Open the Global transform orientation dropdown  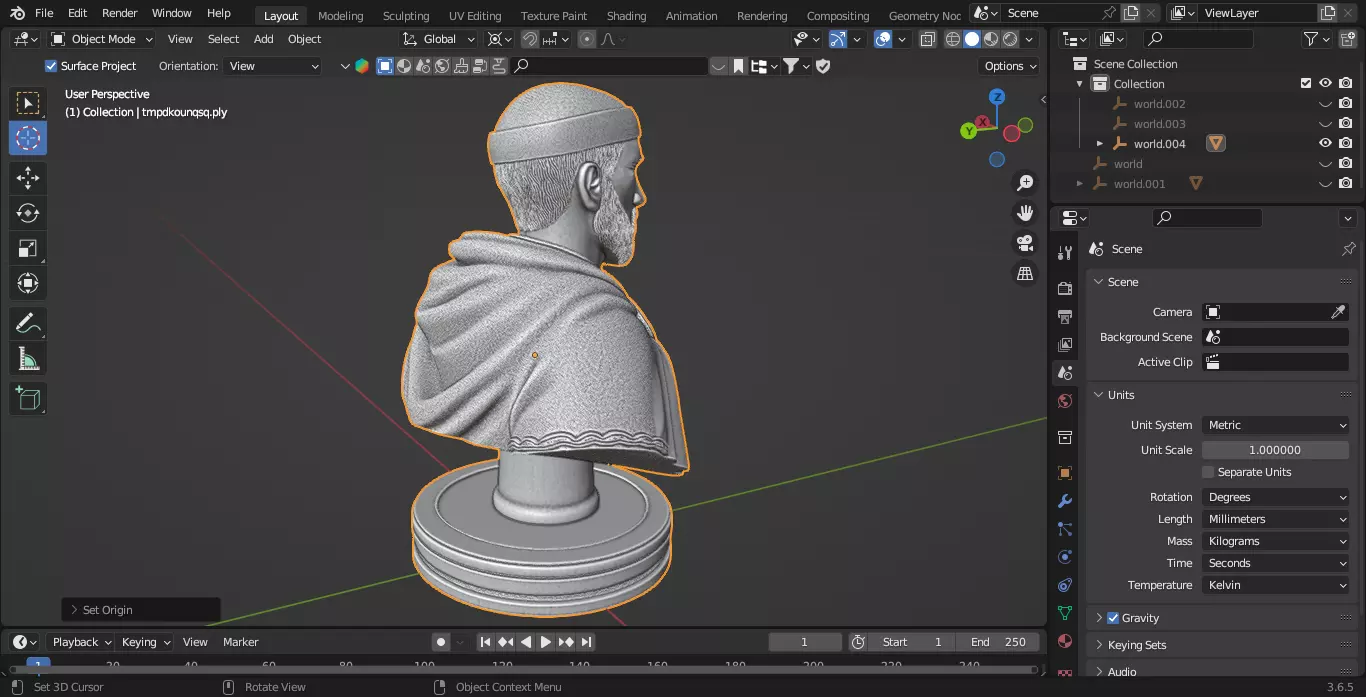439,39
